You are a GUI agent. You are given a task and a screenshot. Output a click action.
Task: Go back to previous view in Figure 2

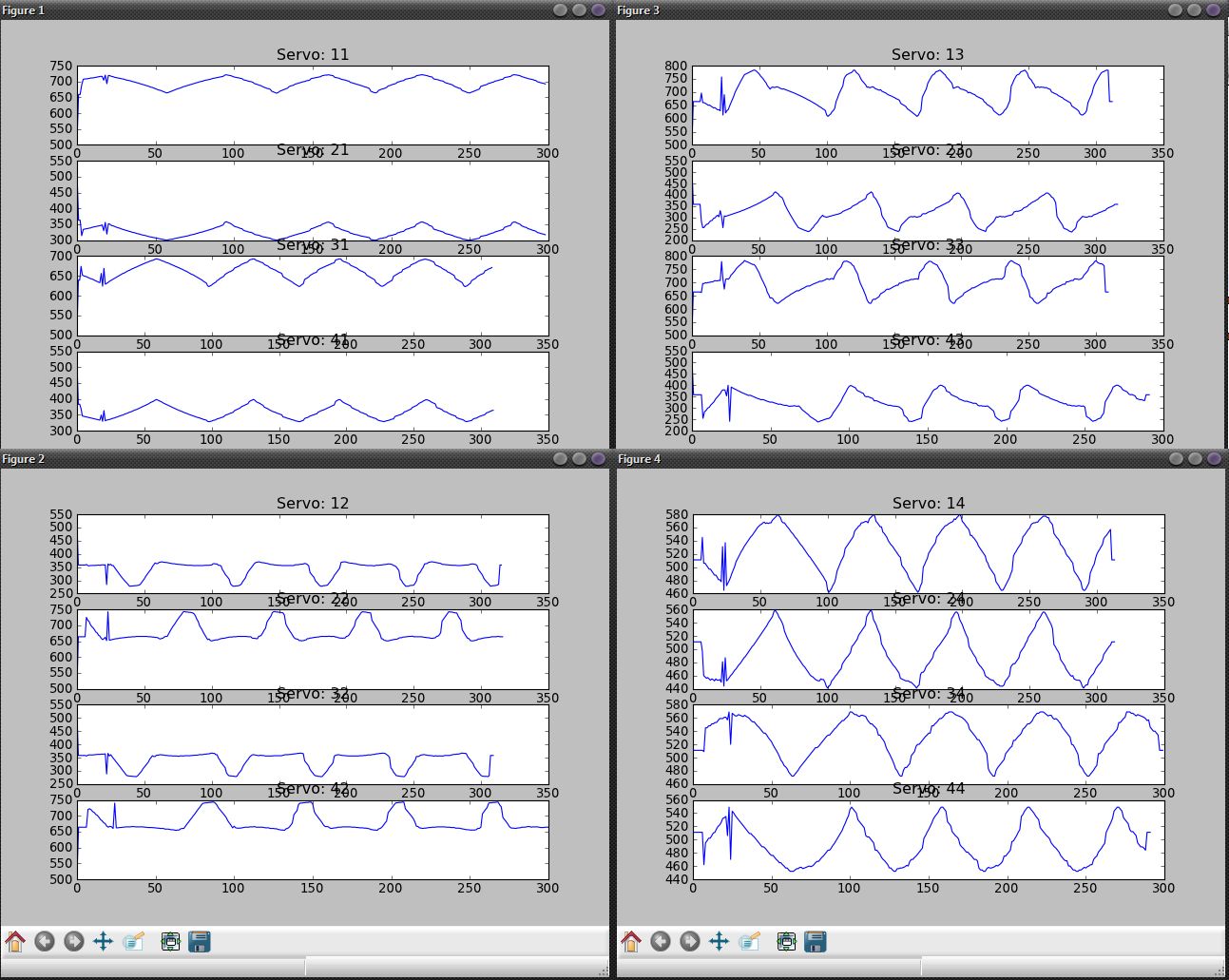pyautogui.click(x=45, y=941)
